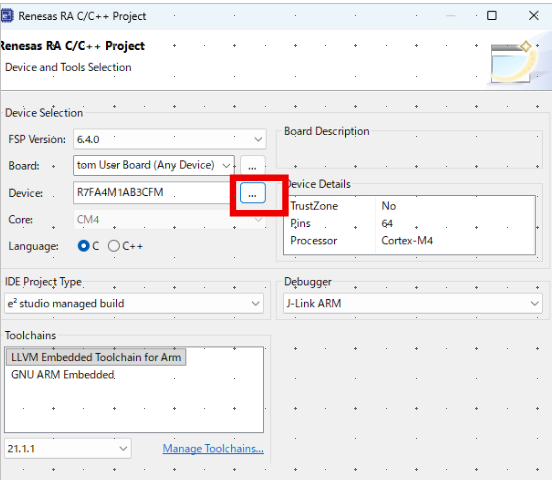Select LLVM Embedded Toolchain for Arm
Viewport: 552px width, 480px height.
(96, 357)
